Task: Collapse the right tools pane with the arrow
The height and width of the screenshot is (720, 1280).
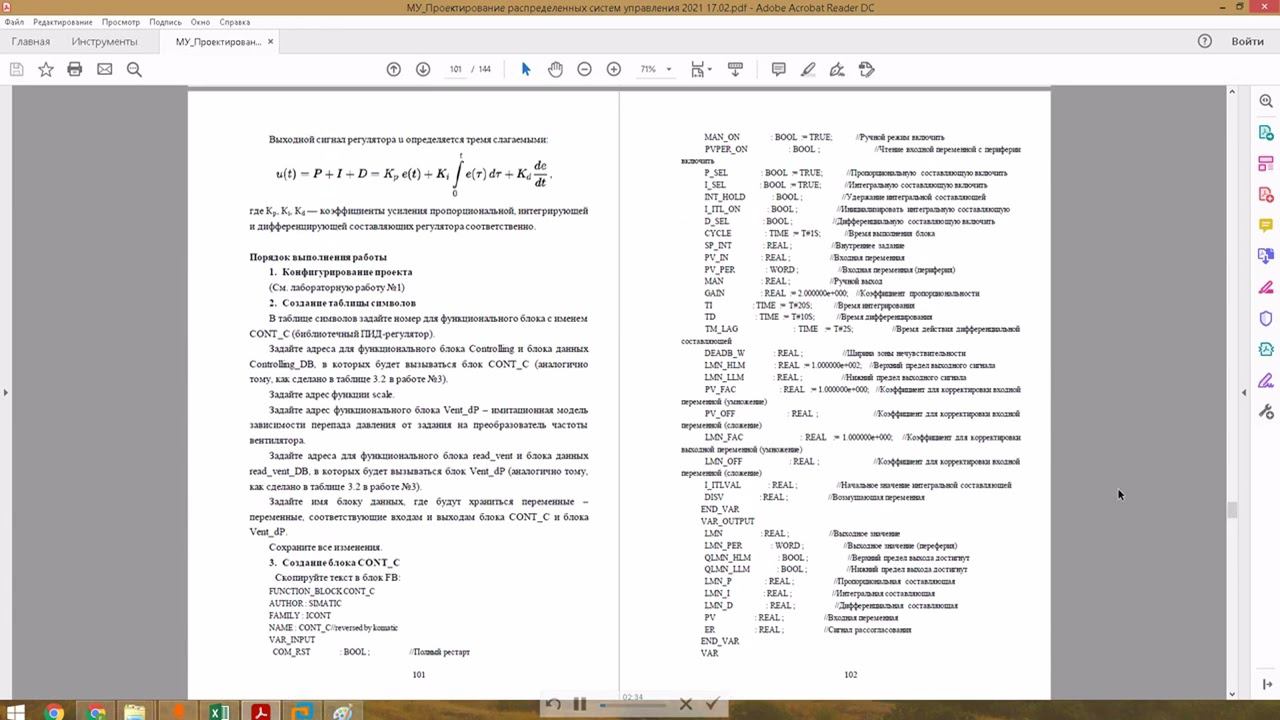Action: pos(1244,392)
